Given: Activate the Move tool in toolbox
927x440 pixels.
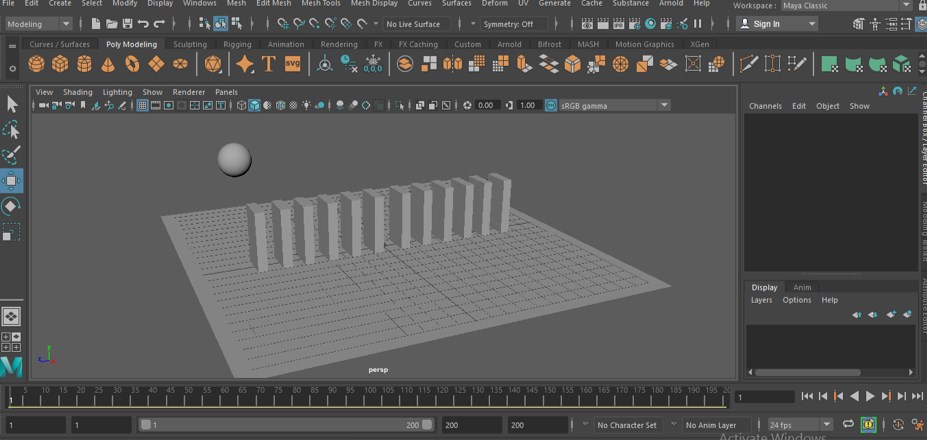Looking at the screenshot, I should (12, 180).
